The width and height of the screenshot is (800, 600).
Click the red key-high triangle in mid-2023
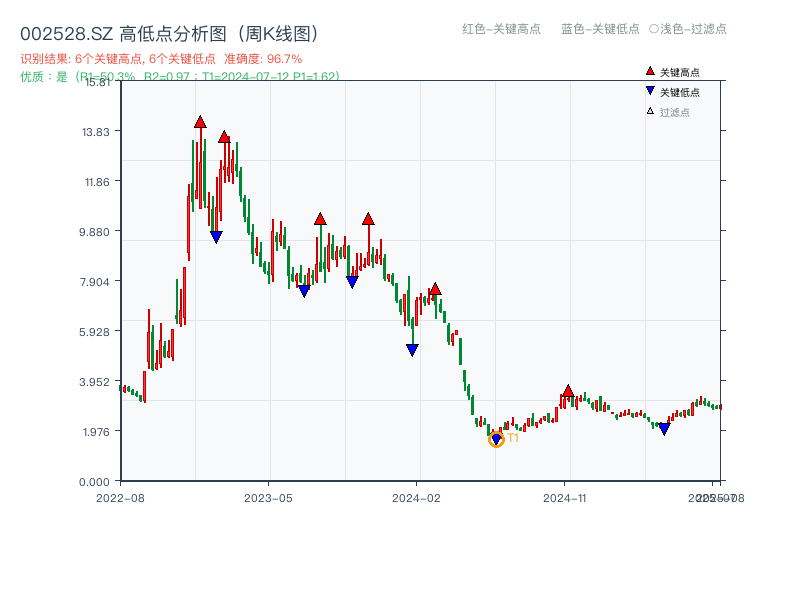point(320,217)
